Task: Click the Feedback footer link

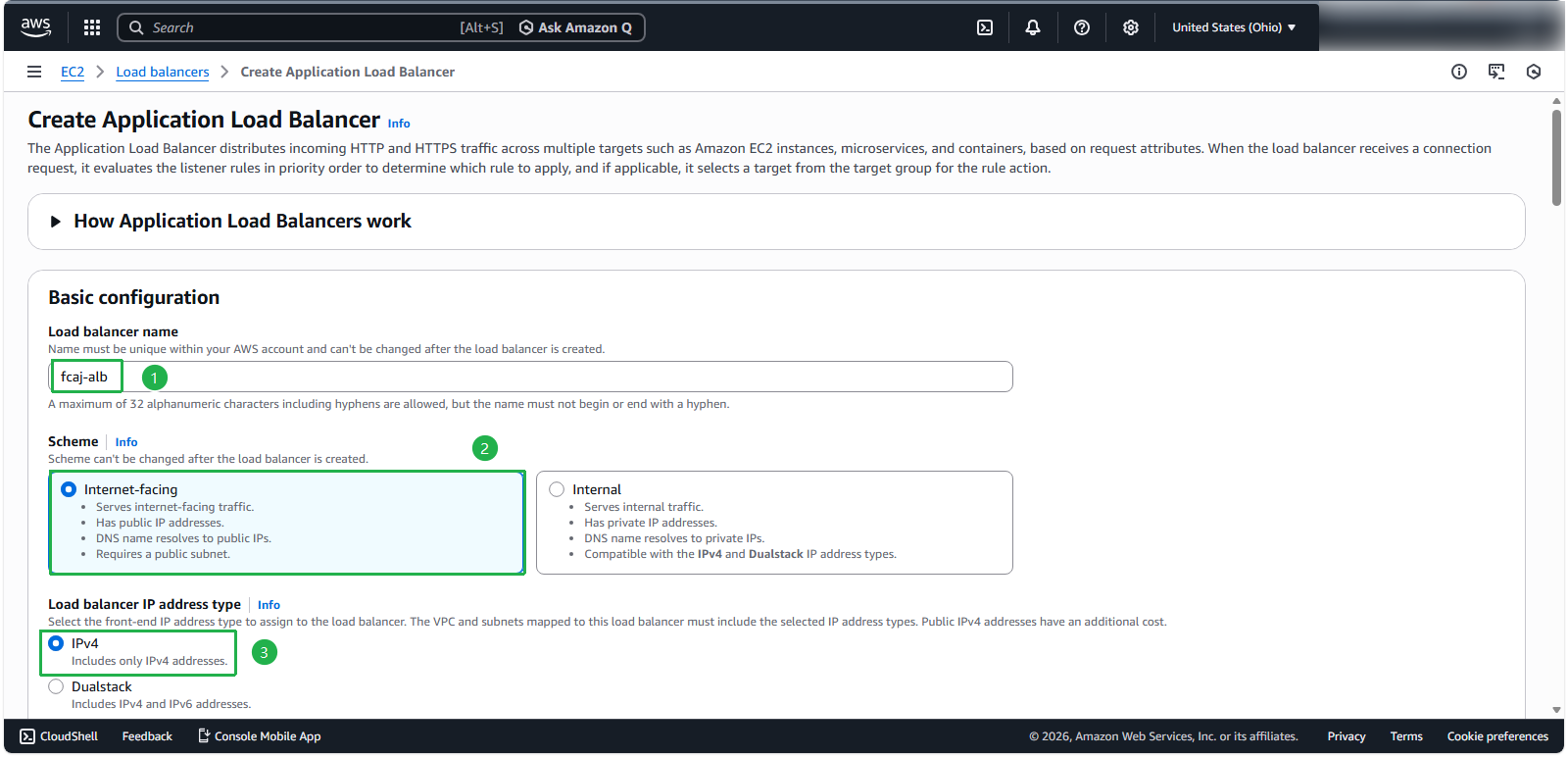Action: point(147,736)
